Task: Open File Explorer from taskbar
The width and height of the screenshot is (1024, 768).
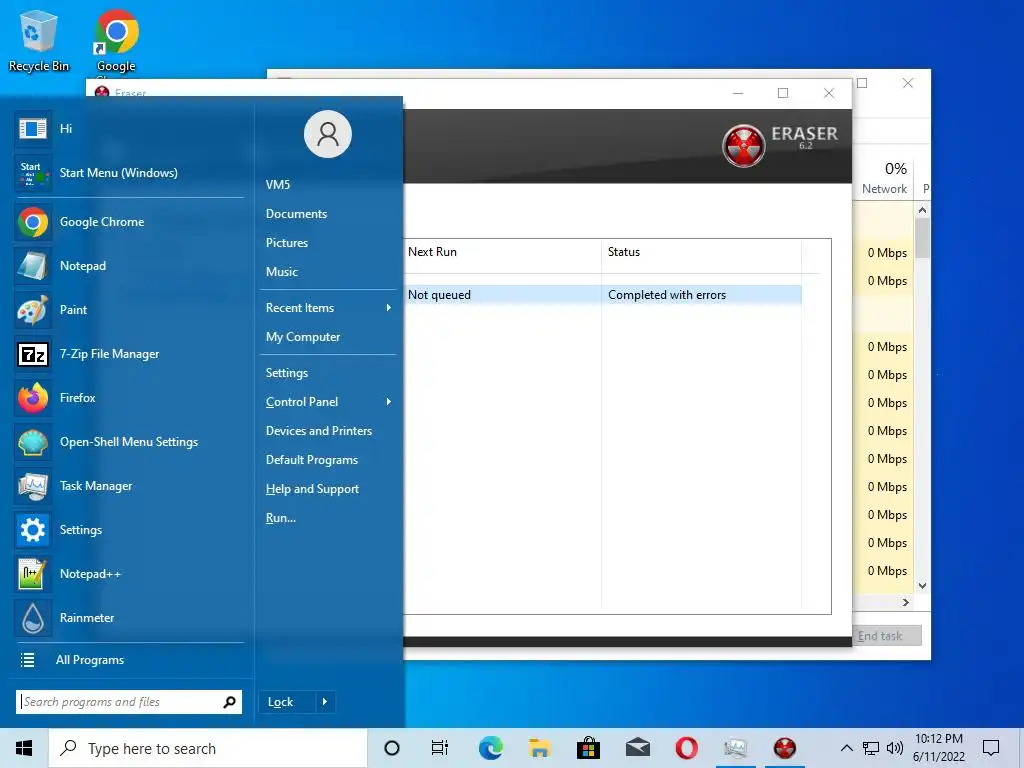Action: tap(539, 748)
